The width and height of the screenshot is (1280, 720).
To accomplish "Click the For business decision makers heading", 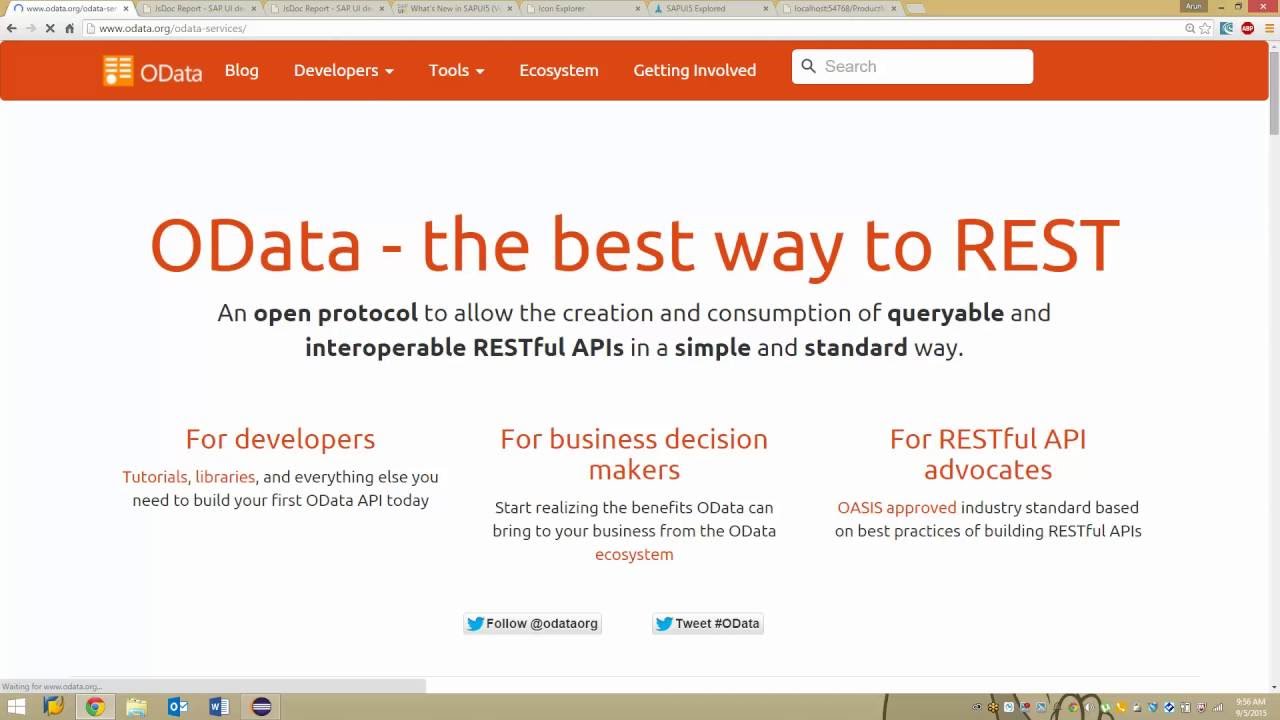I will (634, 454).
